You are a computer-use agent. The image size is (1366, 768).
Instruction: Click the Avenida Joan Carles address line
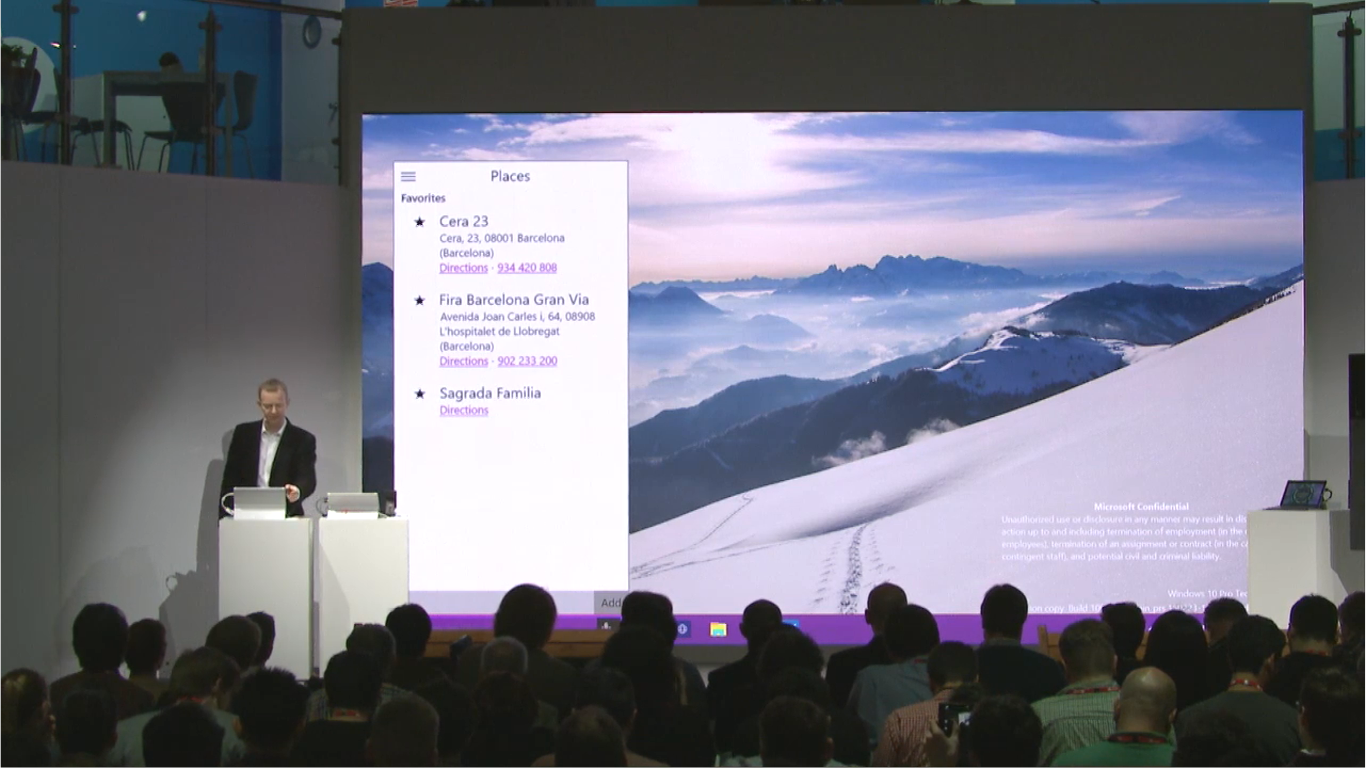(x=516, y=317)
